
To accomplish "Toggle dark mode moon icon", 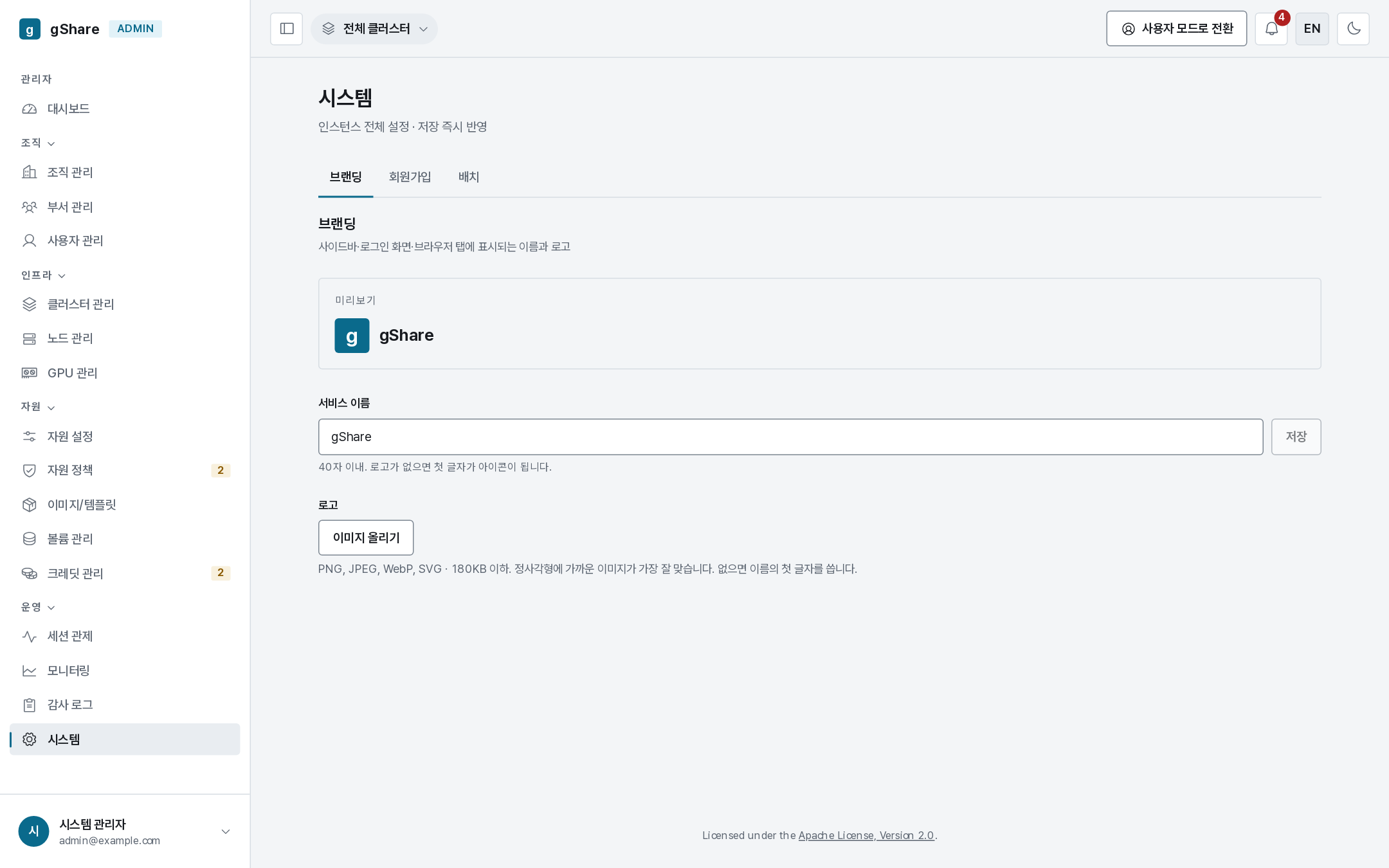I will (x=1353, y=29).
